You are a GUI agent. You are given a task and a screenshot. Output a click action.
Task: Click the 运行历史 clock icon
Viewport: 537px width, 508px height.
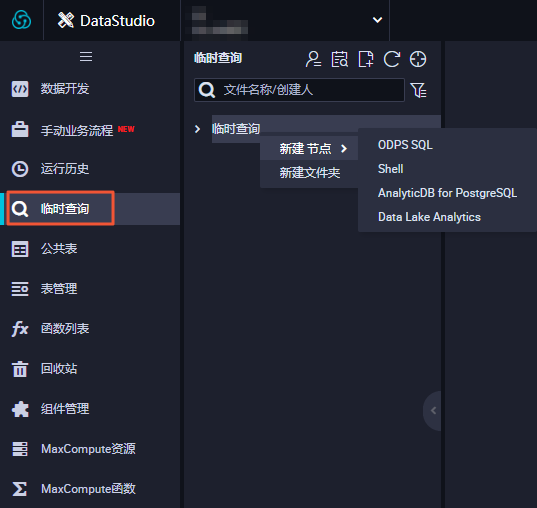coord(20,169)
